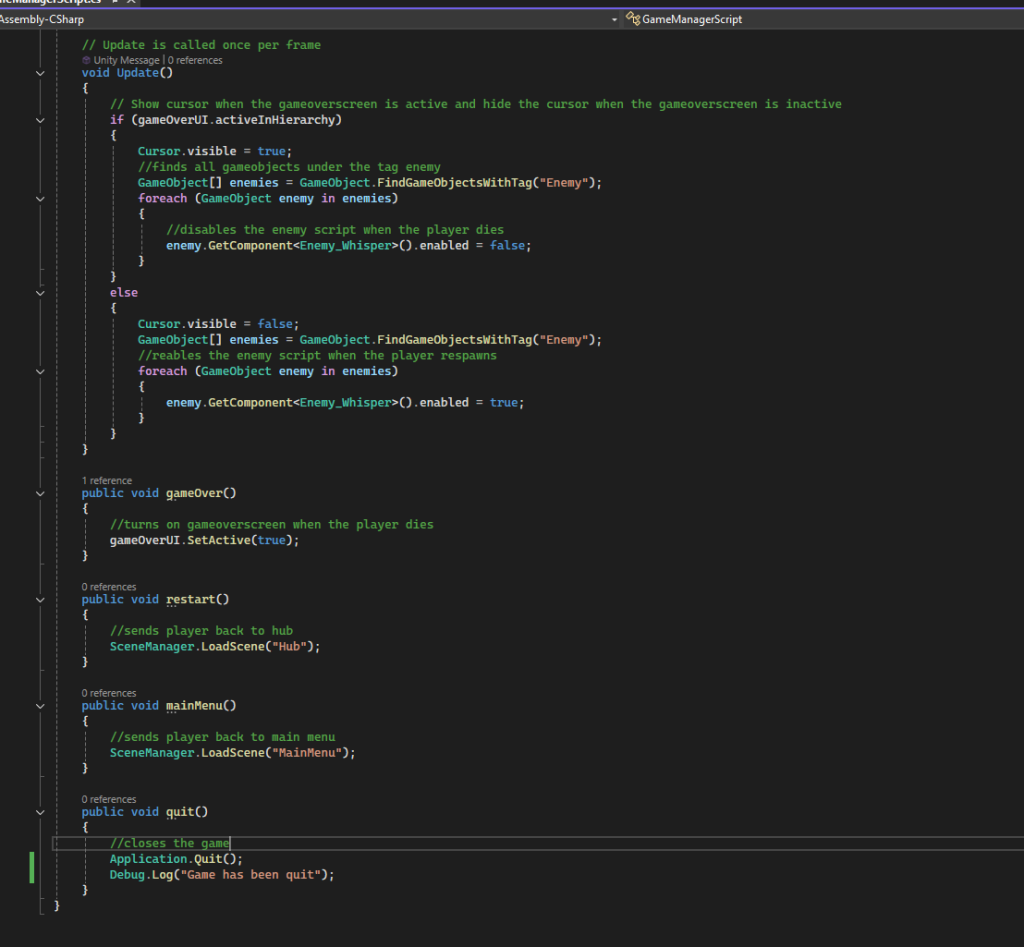The image size is (1024, 947).
Task: Click the line 'gameOverUI.SetActive(true);'
Action: (204, 540)
